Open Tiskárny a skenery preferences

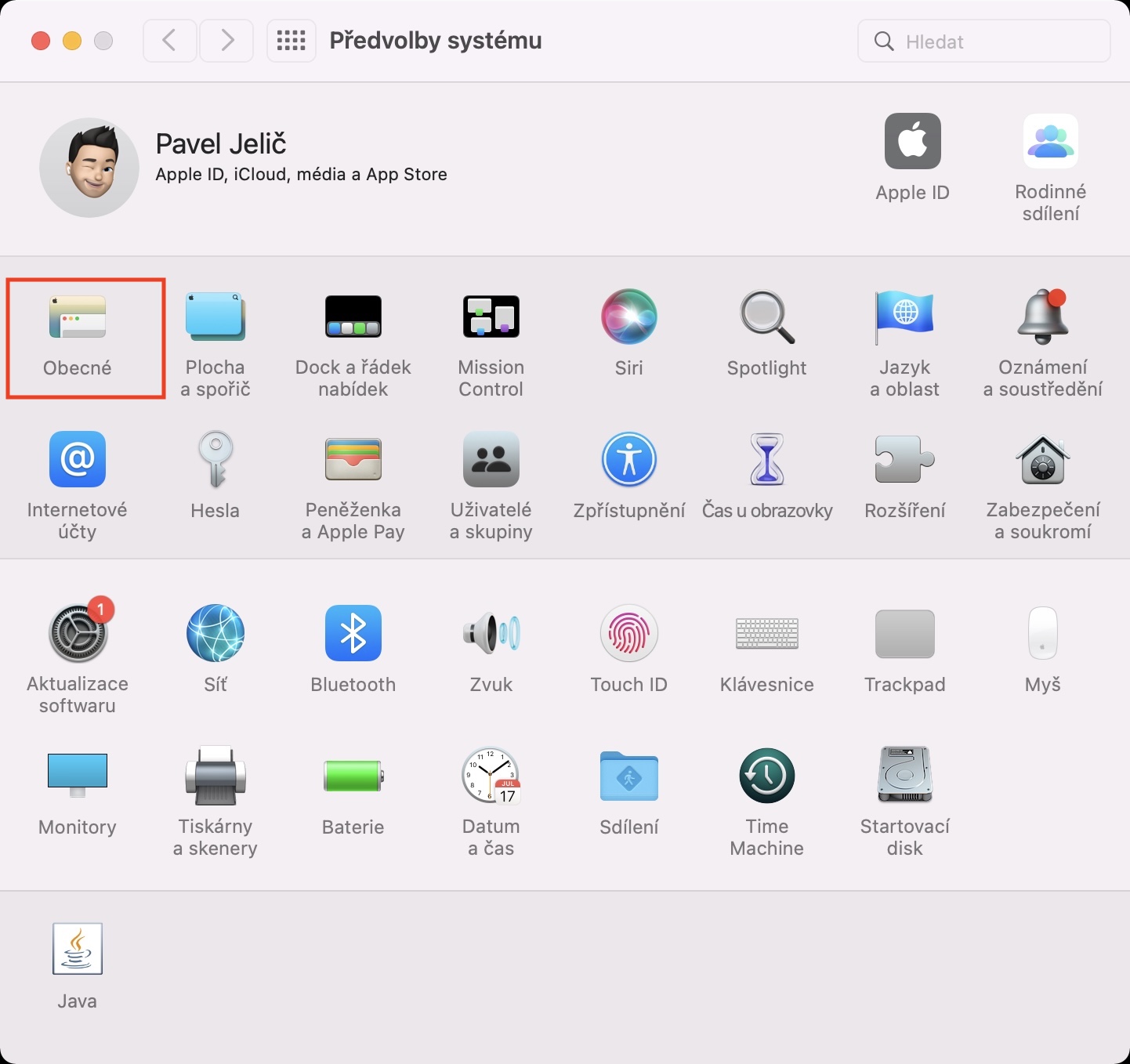coord(215,776)
